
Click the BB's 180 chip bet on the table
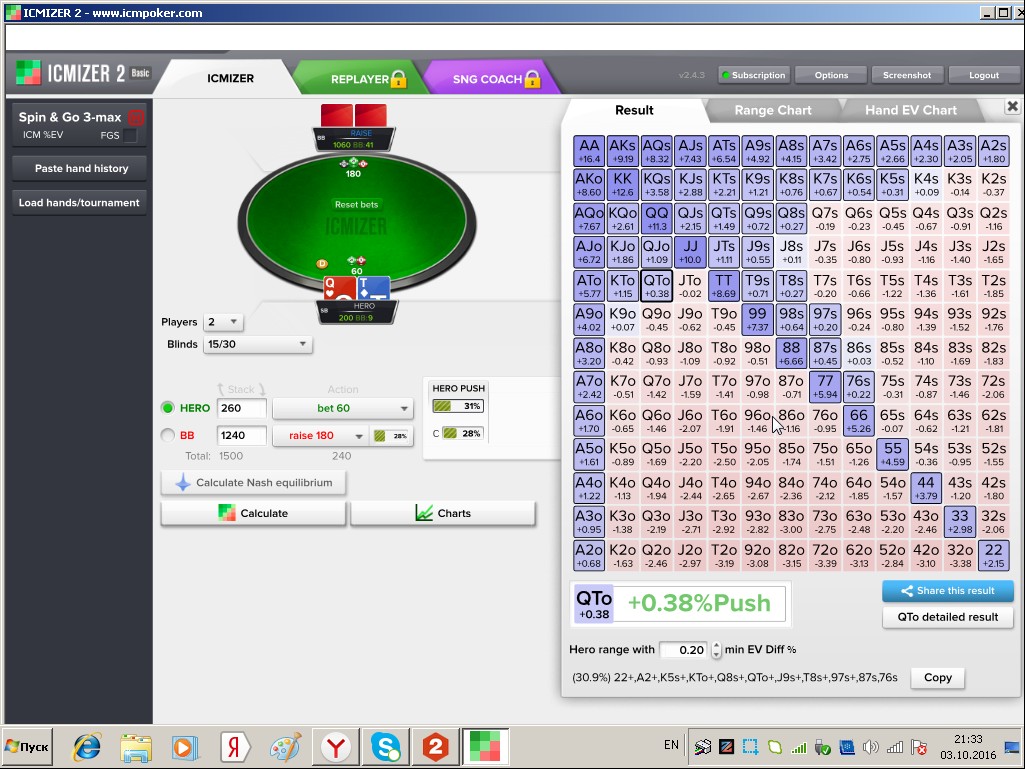click(x=353, y=167)
